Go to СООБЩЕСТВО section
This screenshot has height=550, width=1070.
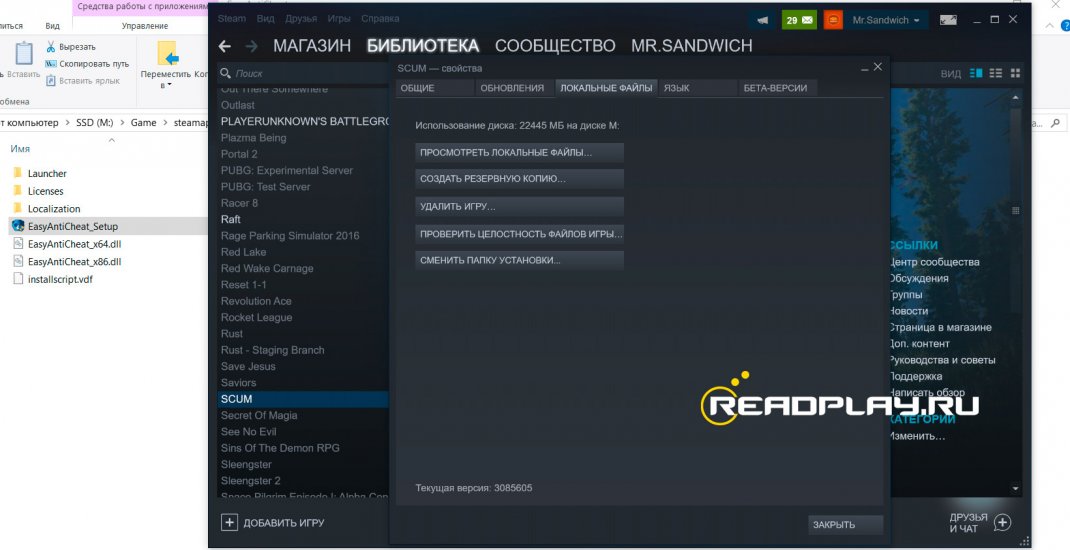(x=555, y=46)
